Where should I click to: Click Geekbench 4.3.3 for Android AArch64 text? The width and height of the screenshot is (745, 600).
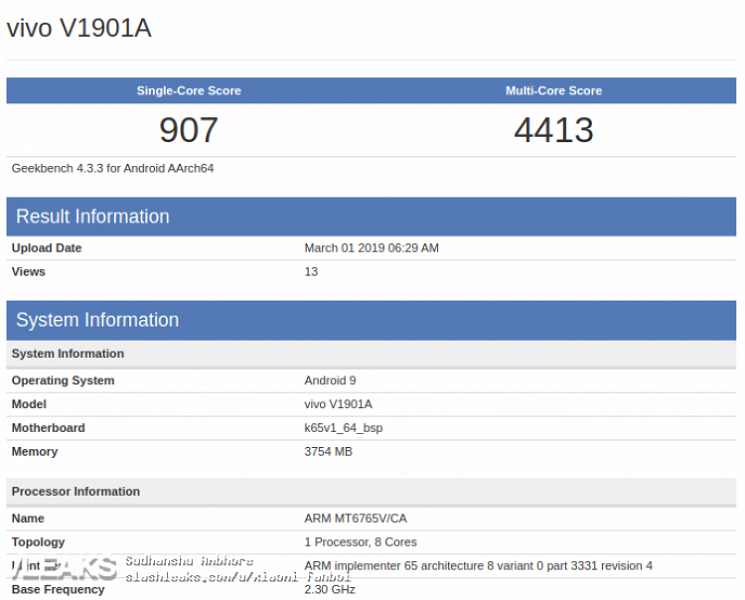coord(113,169)
